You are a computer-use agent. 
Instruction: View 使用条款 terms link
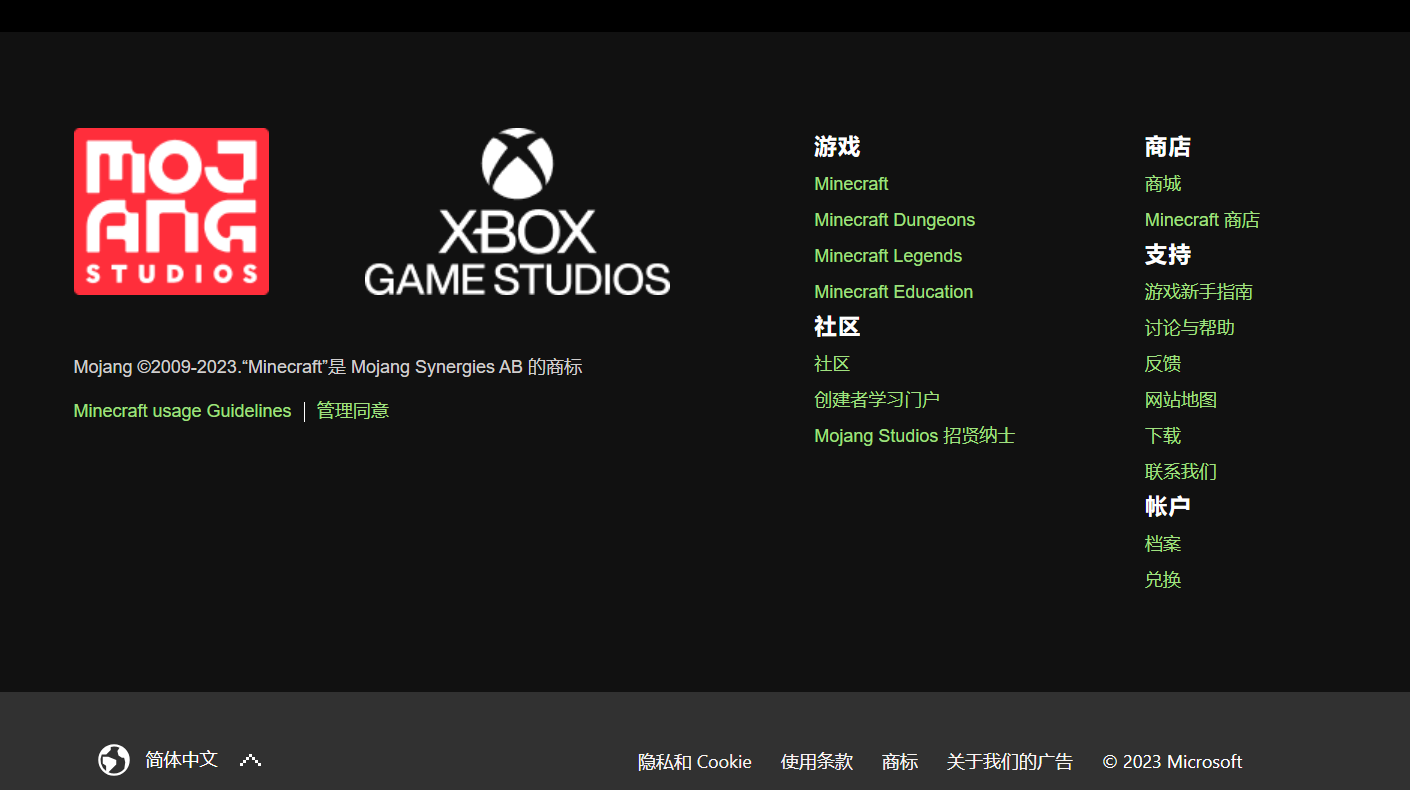click(817, 762)
